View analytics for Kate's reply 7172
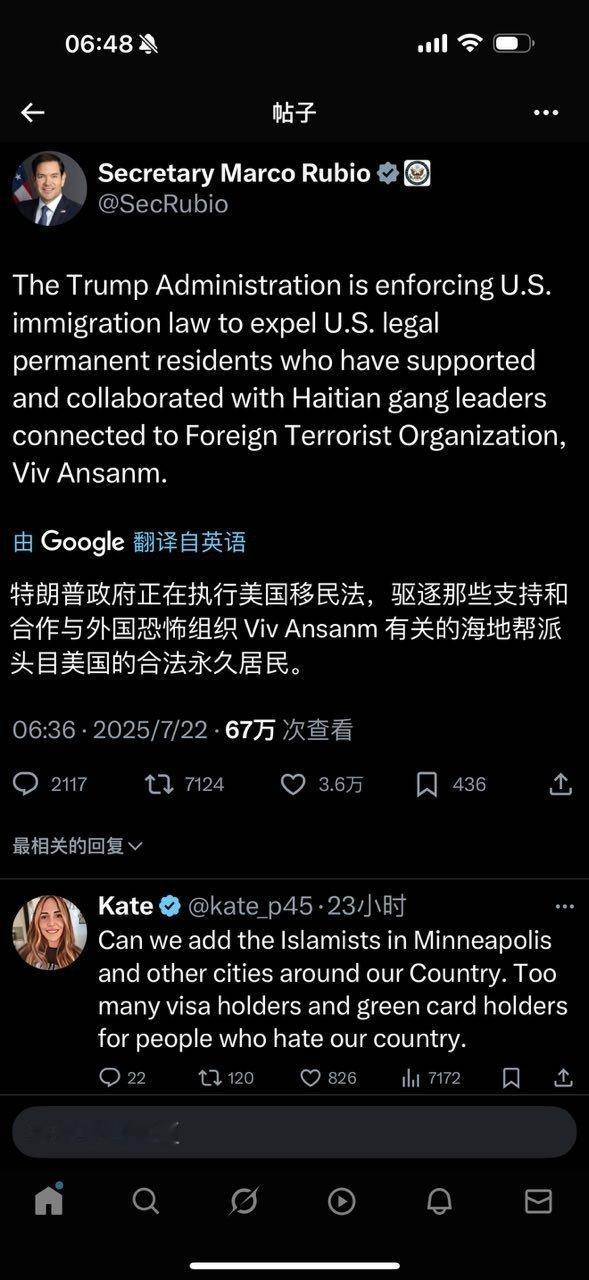Image resolution: width=589 pixels, height=1280 pixels. [410, 1078]
